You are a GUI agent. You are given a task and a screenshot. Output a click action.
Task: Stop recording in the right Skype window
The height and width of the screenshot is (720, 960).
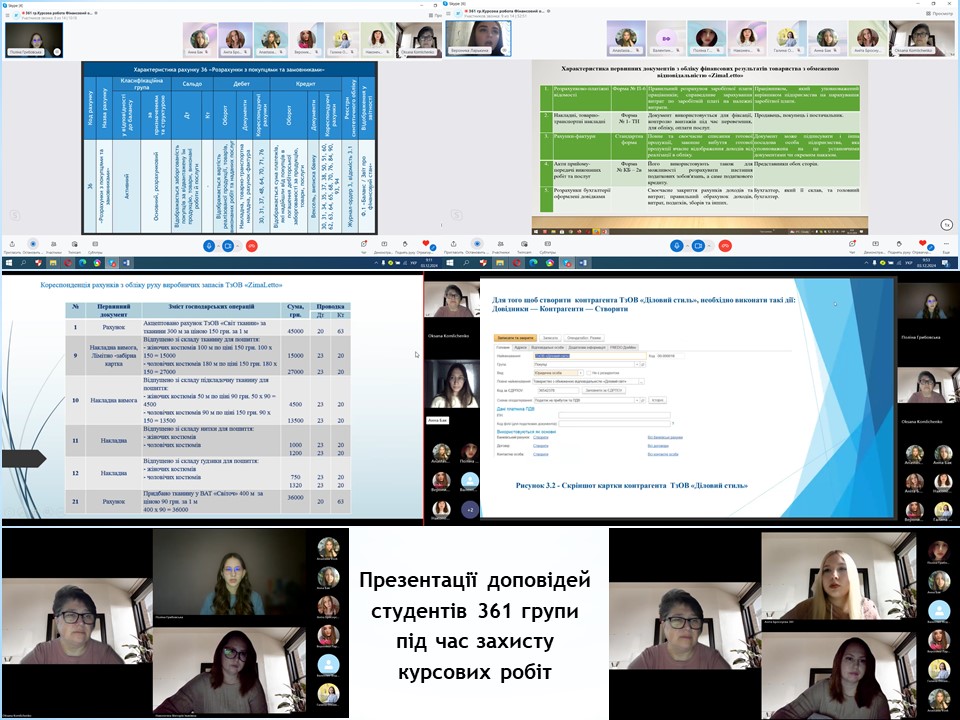[477, 244]
